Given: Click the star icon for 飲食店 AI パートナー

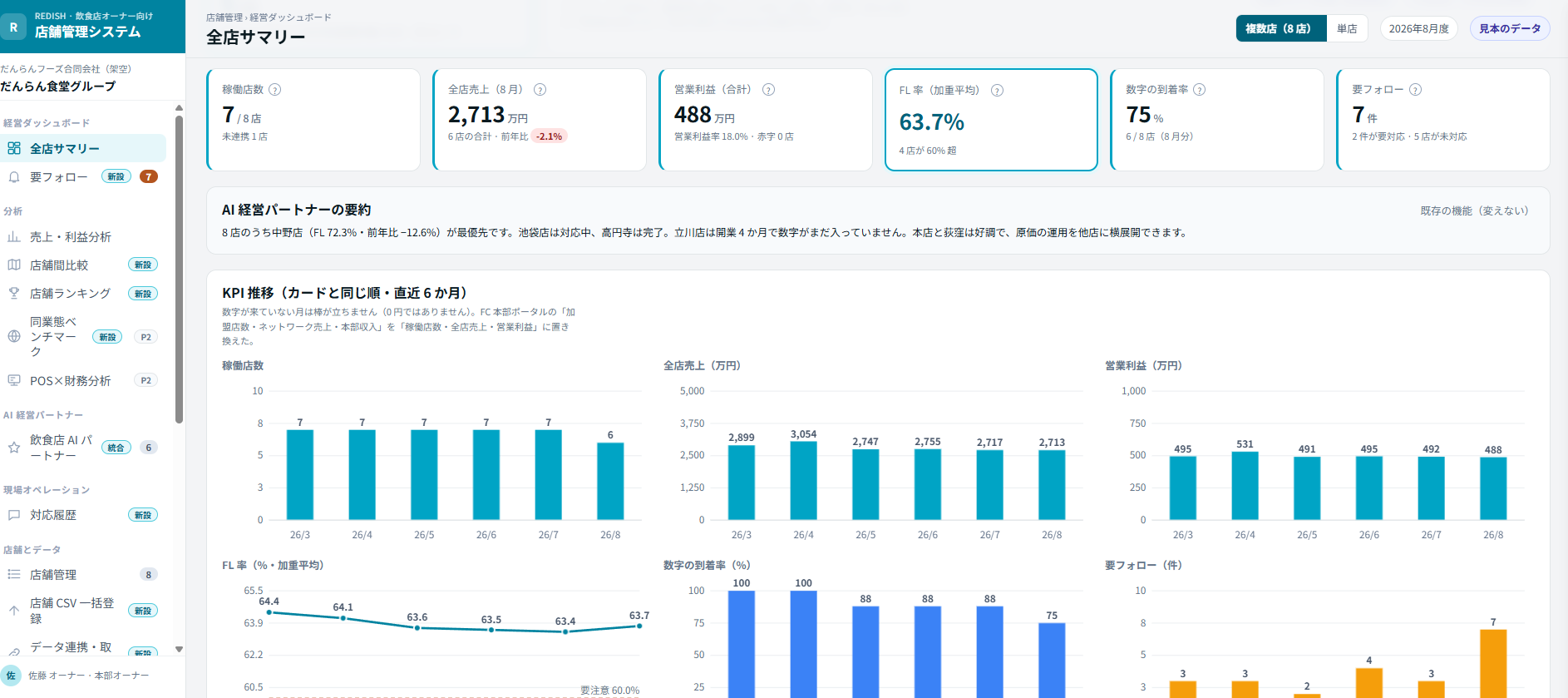Looking at the screenshot, I should [x=14, y=448].
